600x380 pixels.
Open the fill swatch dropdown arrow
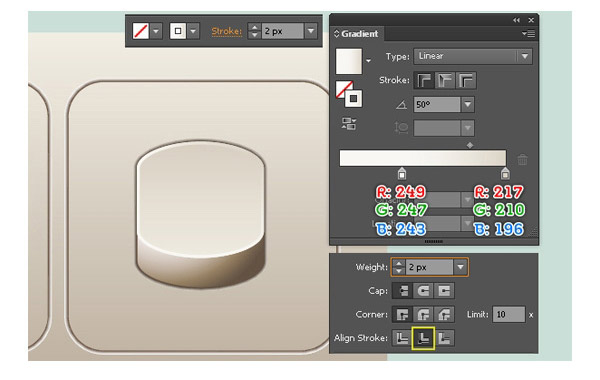(x=156, y=31)
